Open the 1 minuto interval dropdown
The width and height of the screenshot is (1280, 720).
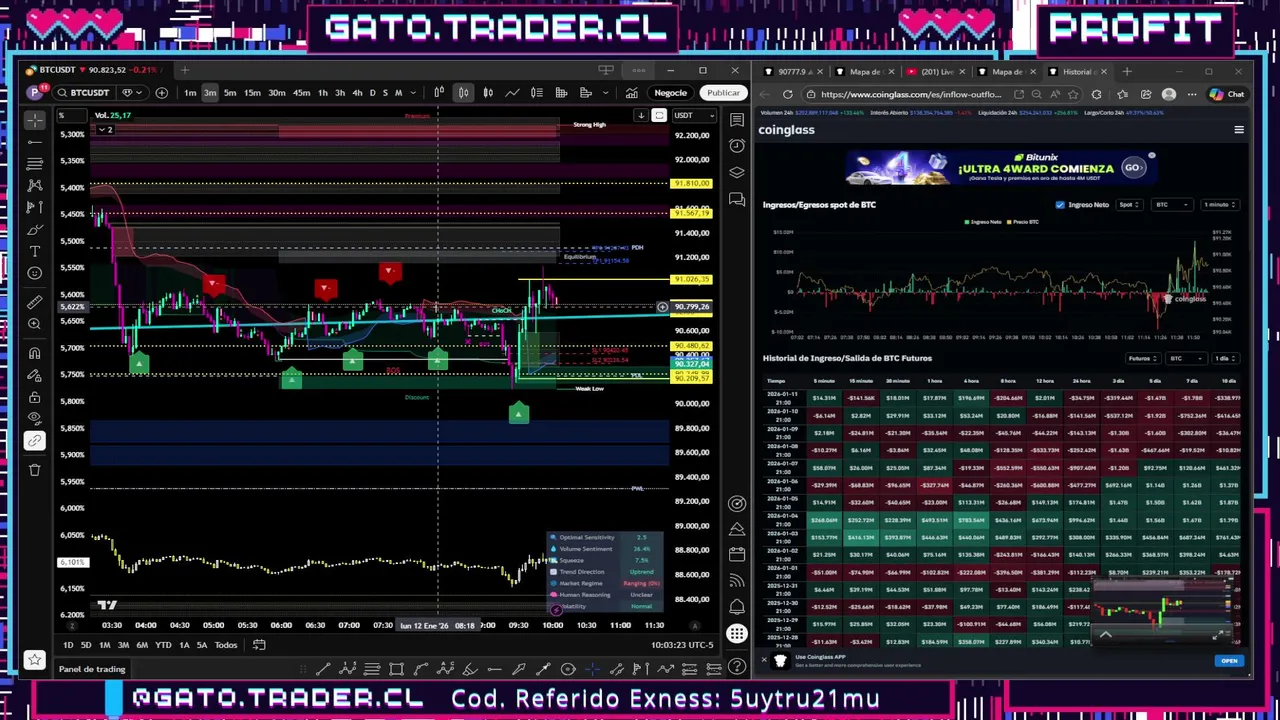coord(1219,205)
